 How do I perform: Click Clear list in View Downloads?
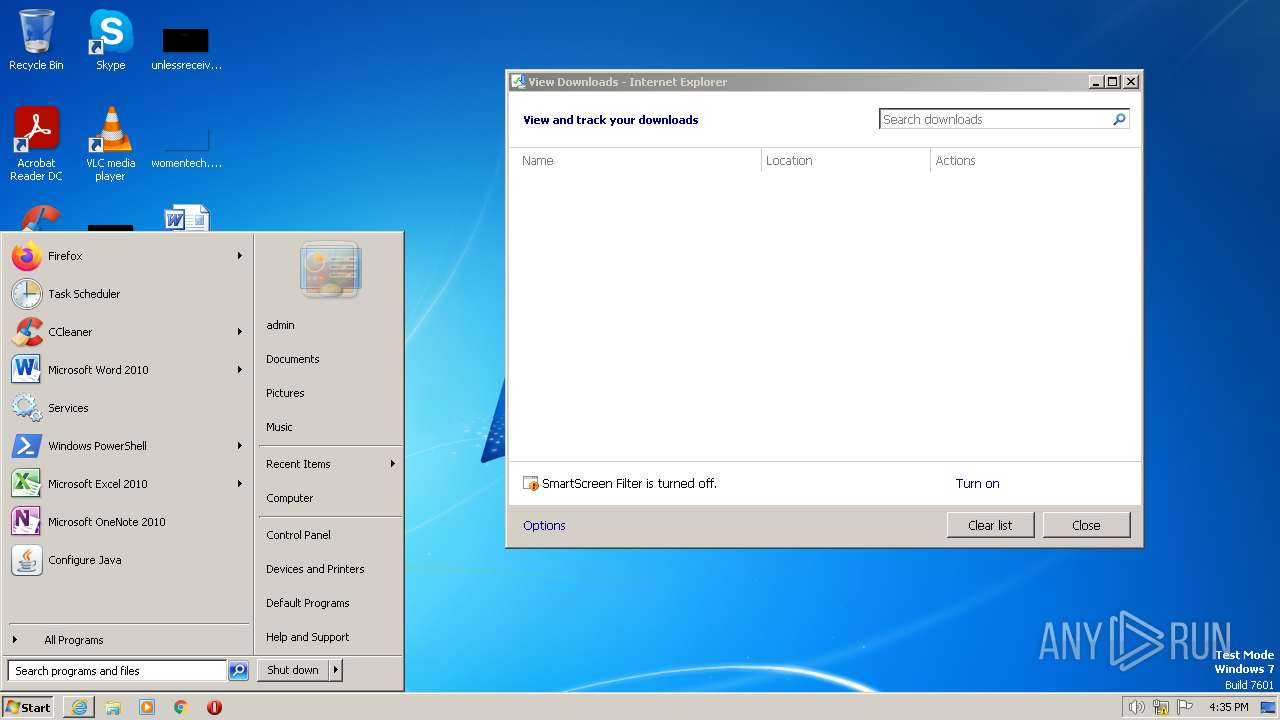(990, 525)
